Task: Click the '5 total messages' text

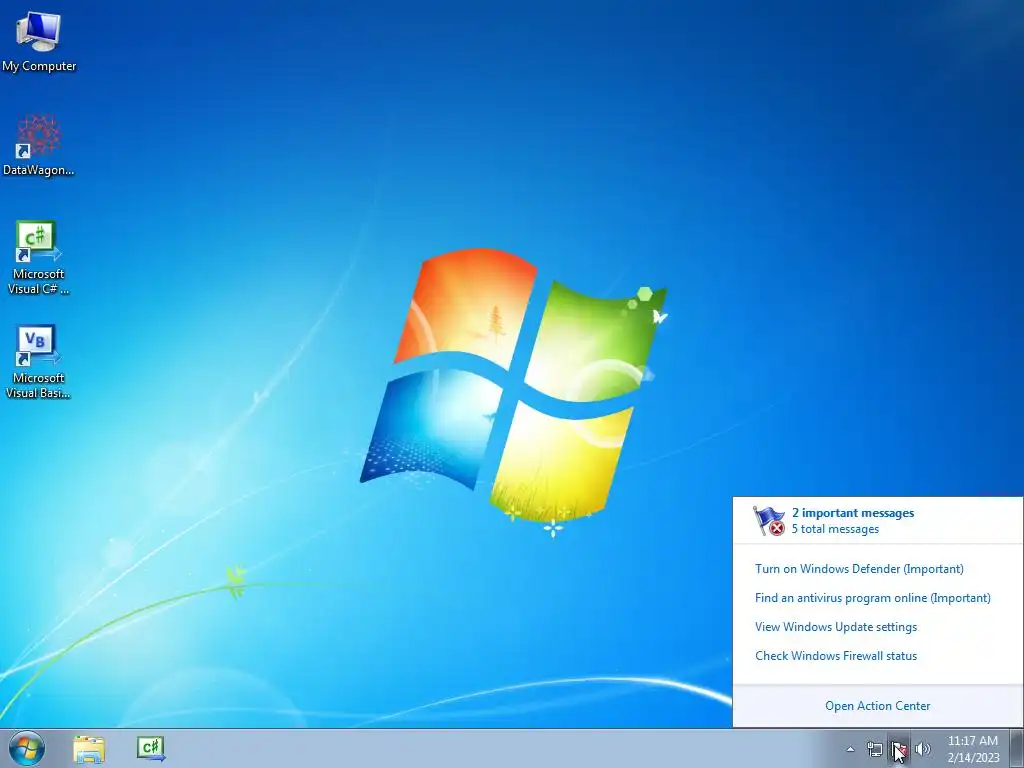Action: tap(835, 529)
